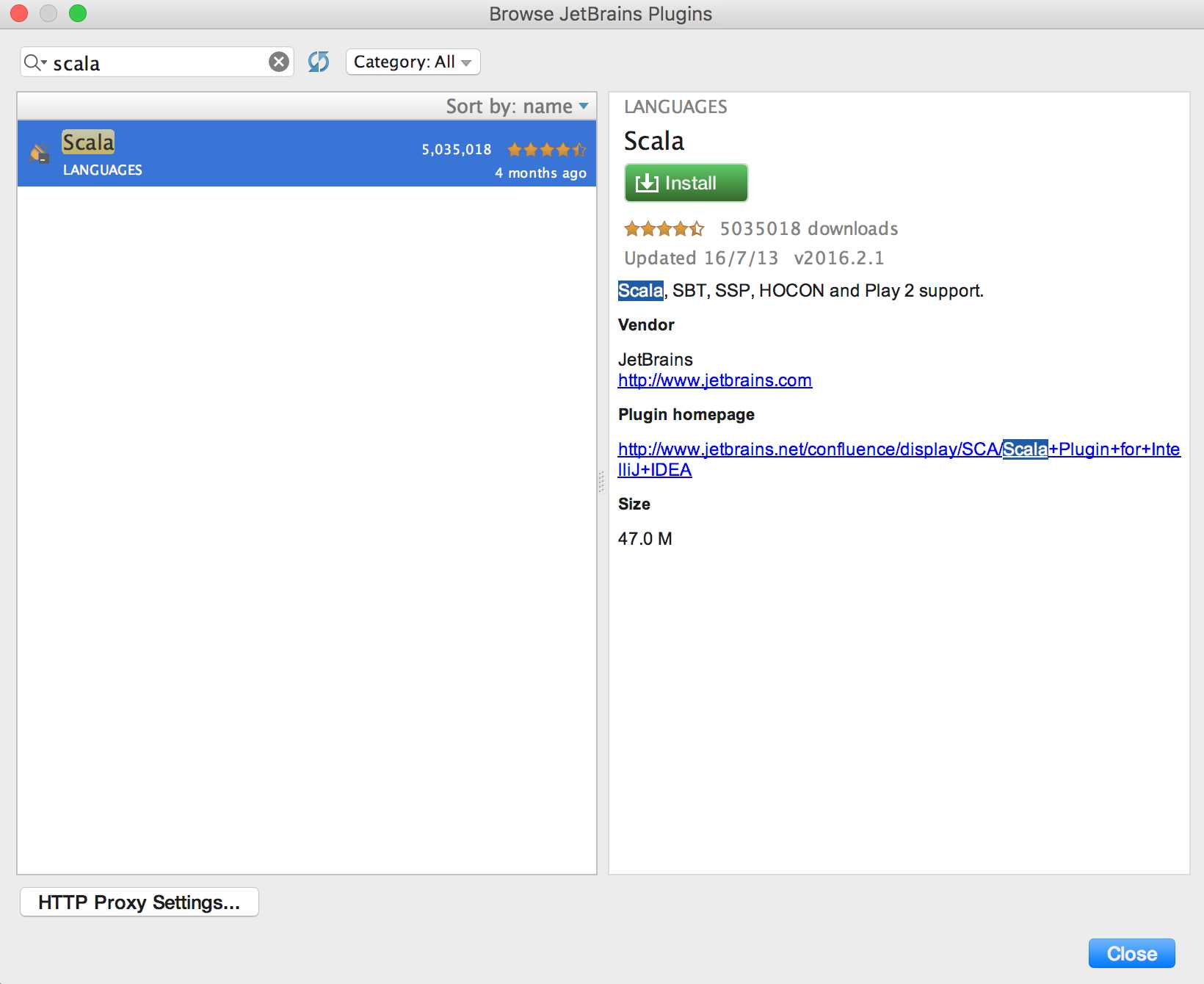Click the search magnifier icon

pyautogui.click(x=35, y=62)
